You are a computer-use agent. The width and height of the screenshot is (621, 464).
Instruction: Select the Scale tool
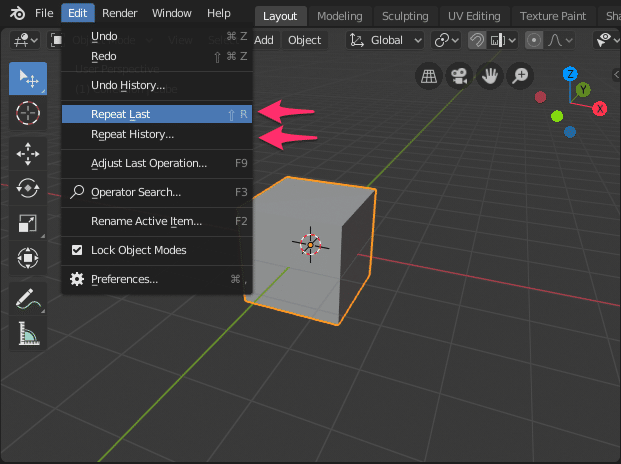coord(28,223)
